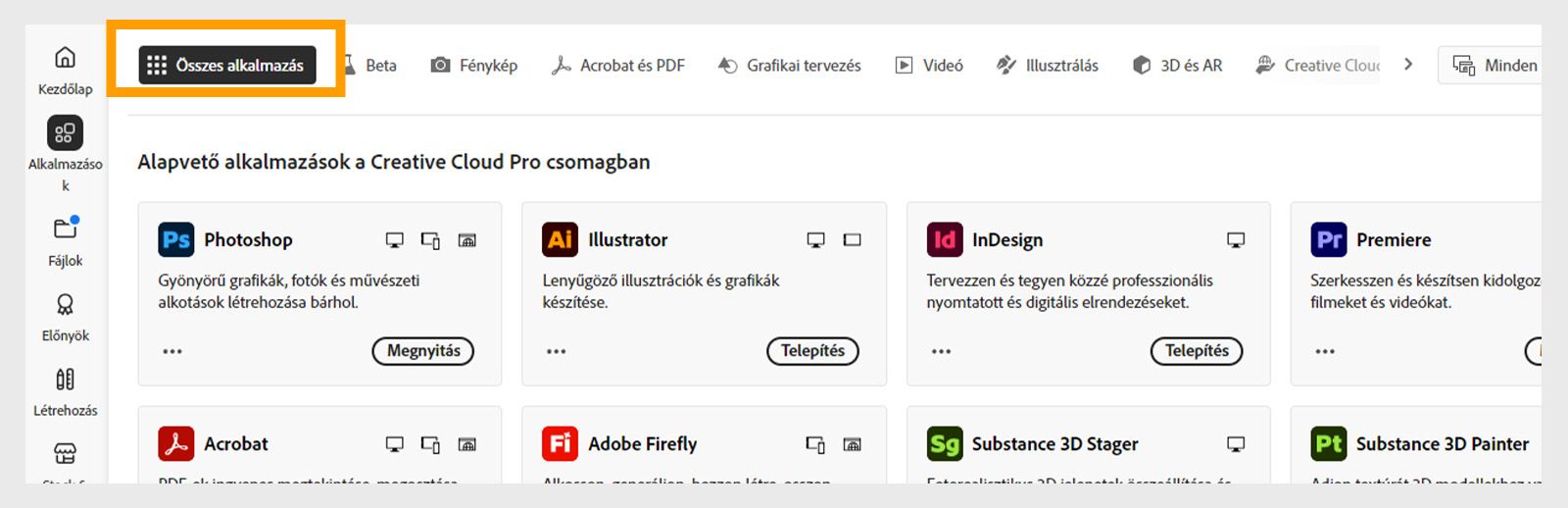Switch to the Videó tab

929,66
